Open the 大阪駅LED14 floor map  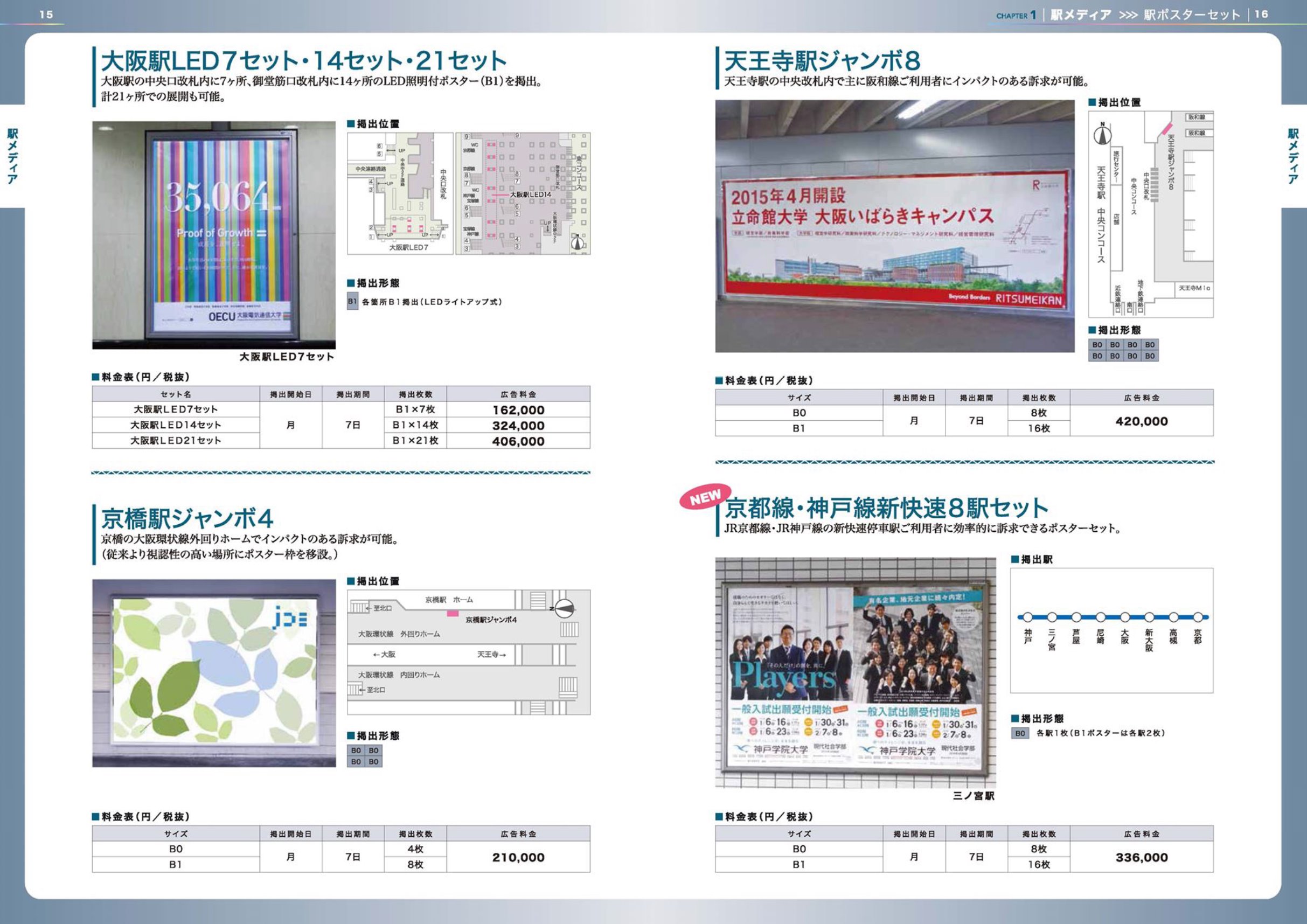coord(523,193)
